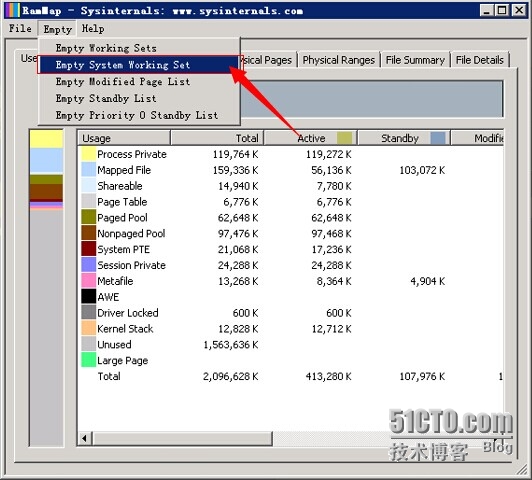The height and width of the screenshot is (480, 532).
Task: Open the Physical Pages tab
Action: tap(268, 60)
